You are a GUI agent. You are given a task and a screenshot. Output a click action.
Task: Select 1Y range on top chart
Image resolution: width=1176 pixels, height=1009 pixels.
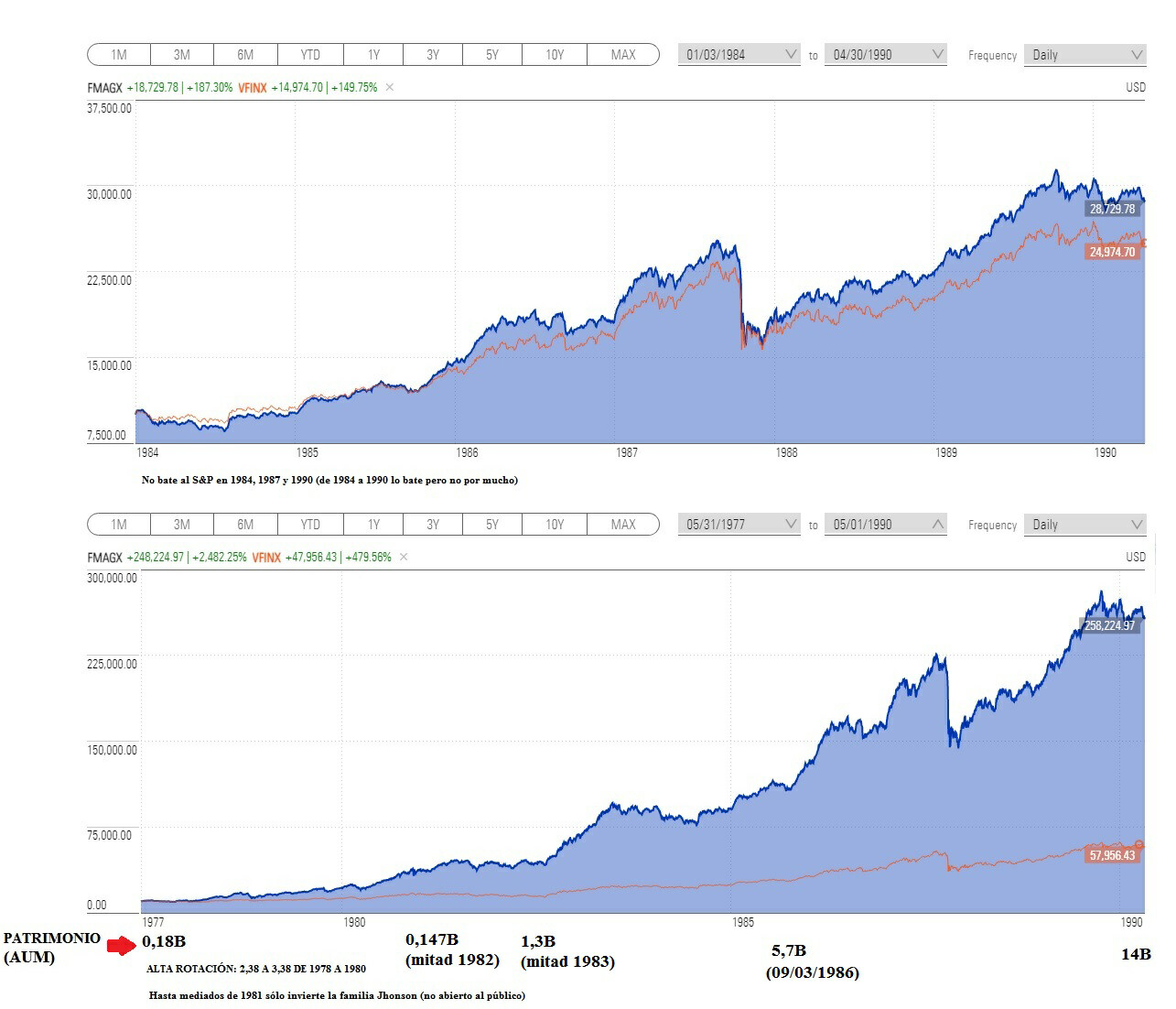[373, 55]
